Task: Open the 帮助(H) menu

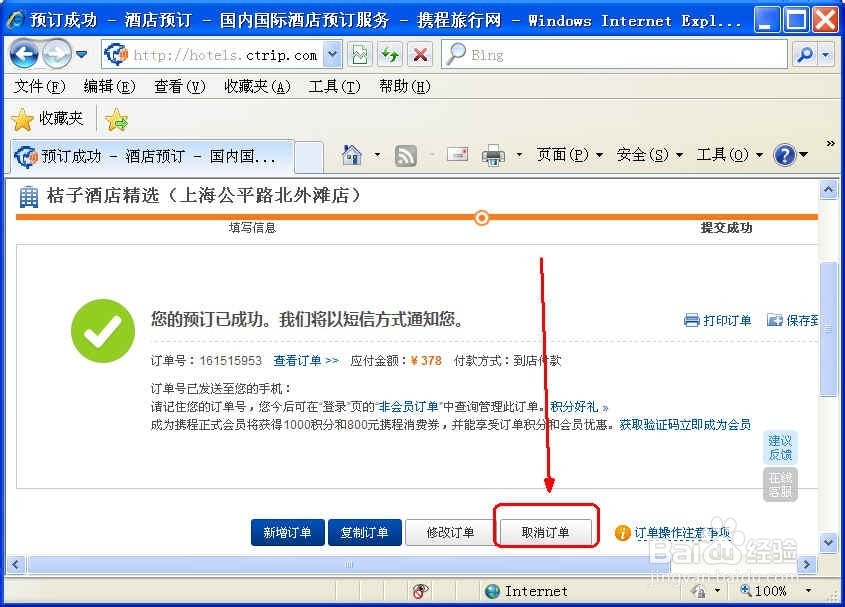Action: point(405,86)
